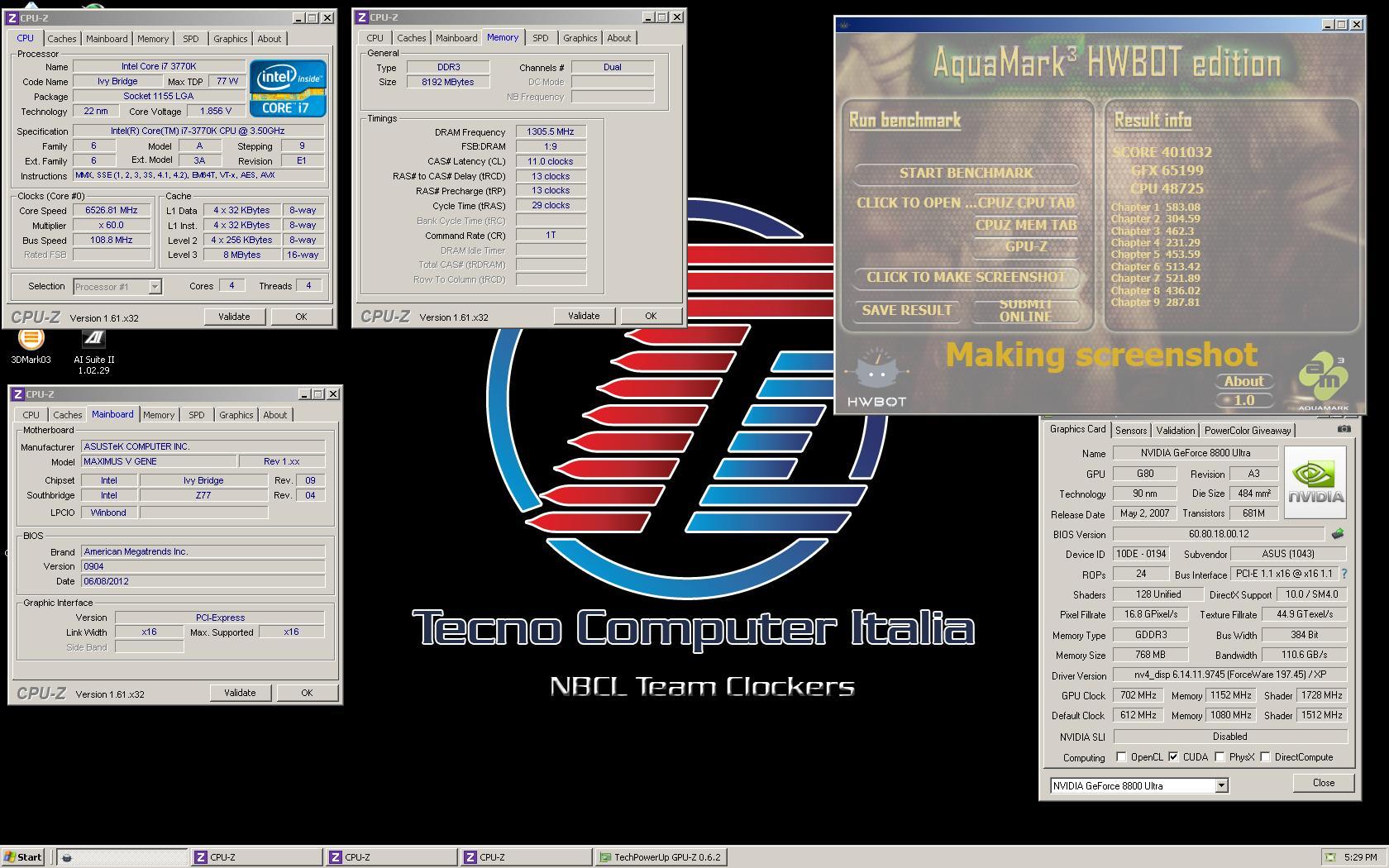Open the Processor #1 selection dropdown
Screen dimensions: 1389x868
click(x=155, y=287)
